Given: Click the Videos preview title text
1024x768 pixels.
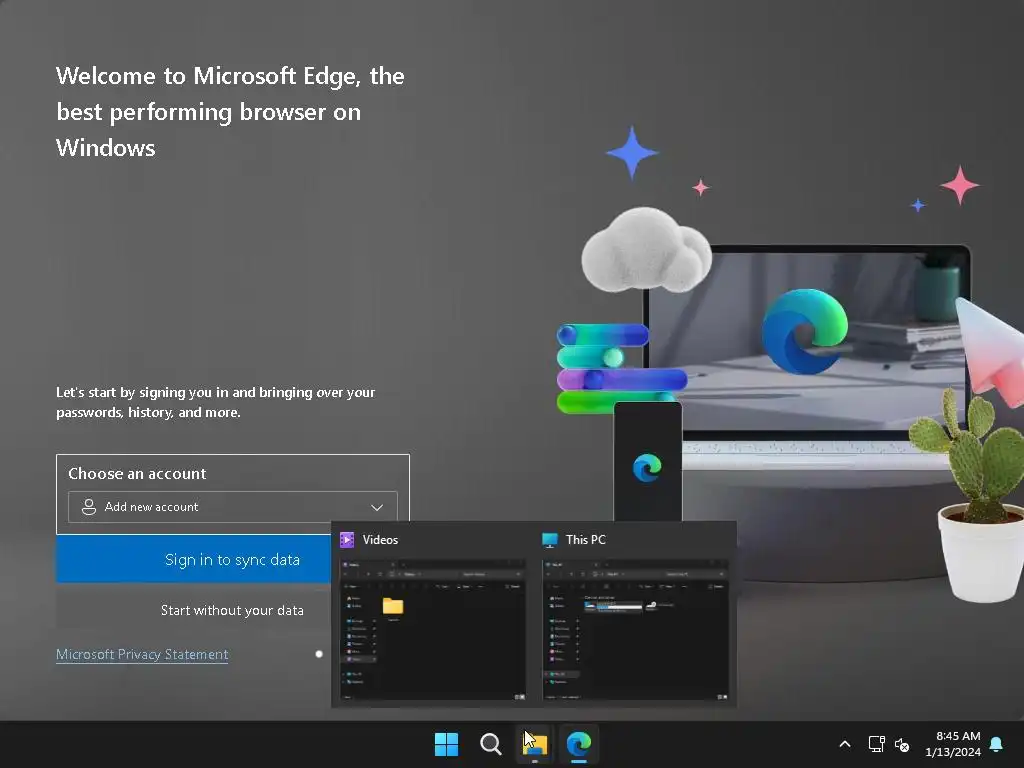Looking at the screenshot, I should pyautogui.click(x=380, y=539).
